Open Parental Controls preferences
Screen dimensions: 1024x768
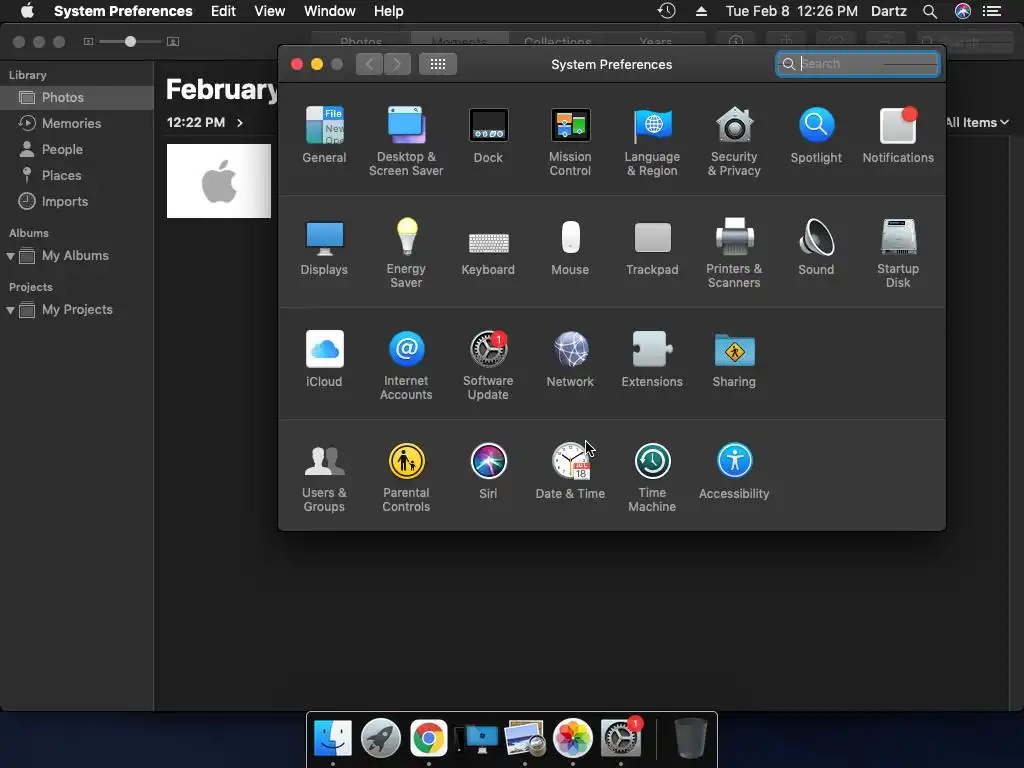tap(406, 478)
